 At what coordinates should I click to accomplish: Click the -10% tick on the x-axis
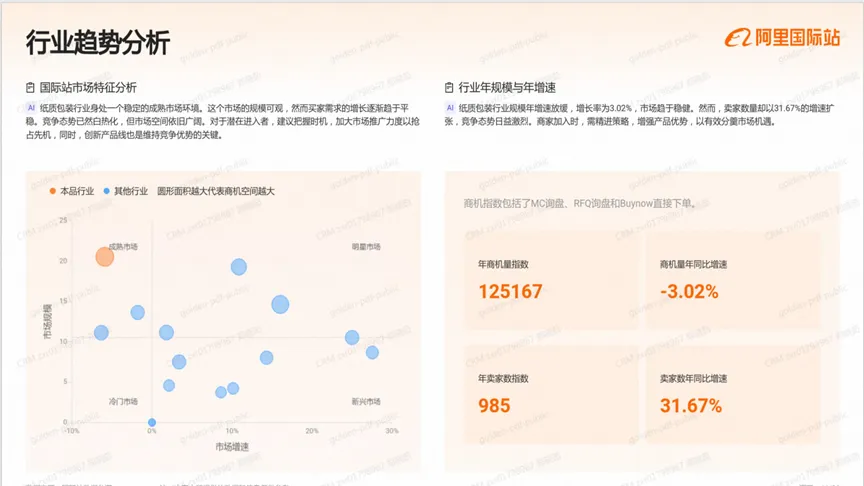72,431
